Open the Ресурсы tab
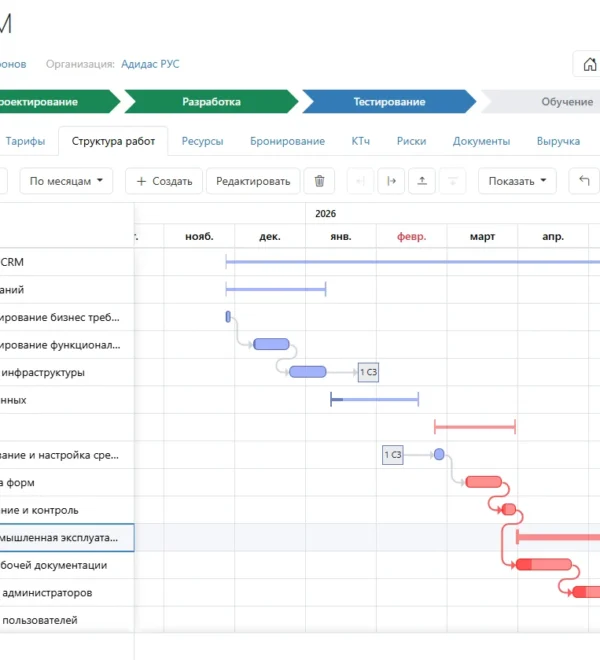Viewport: 600px width, 660px height. [203, 141]
